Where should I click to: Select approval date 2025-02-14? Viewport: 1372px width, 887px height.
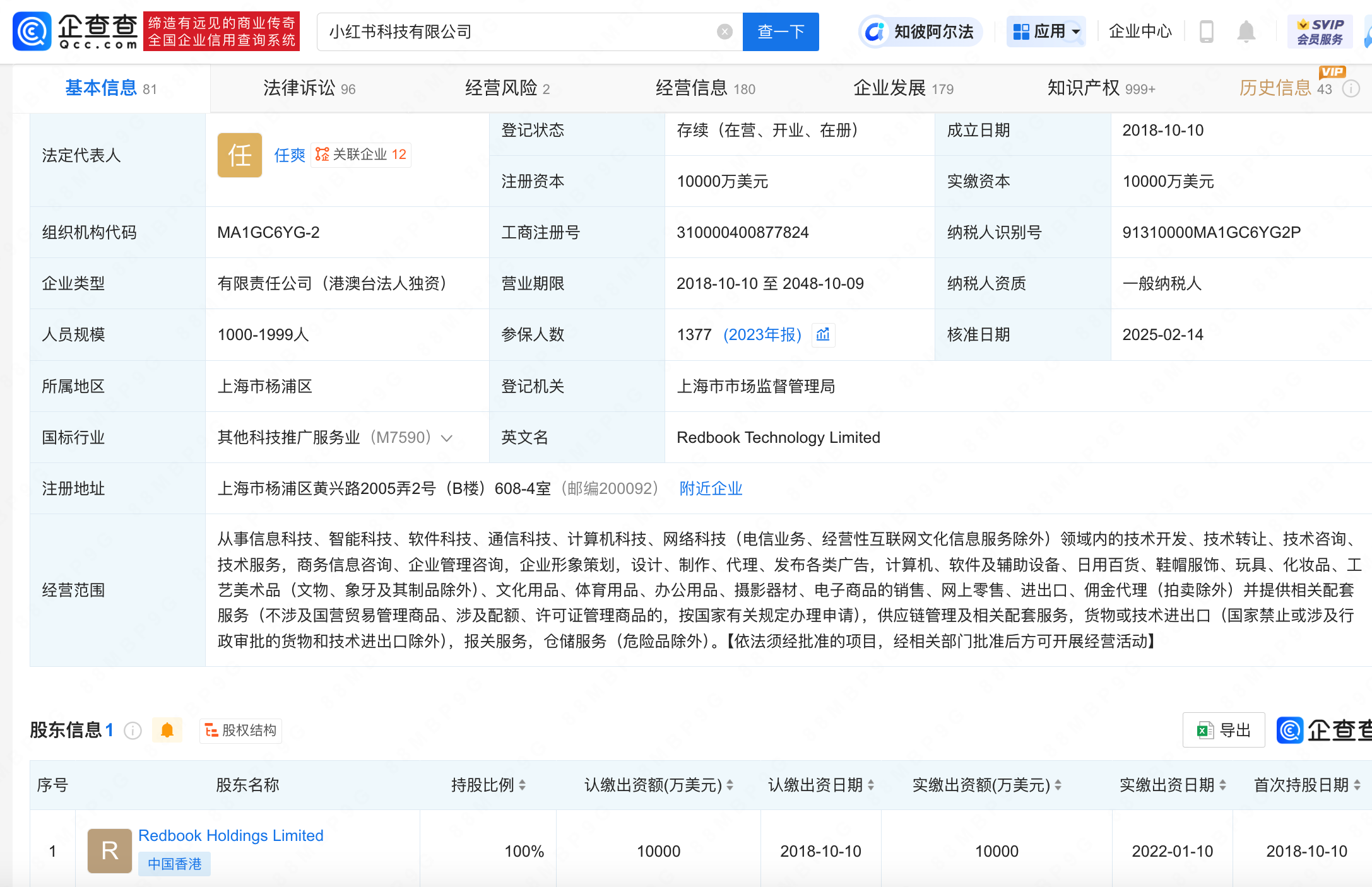[x=1162, y=335]
